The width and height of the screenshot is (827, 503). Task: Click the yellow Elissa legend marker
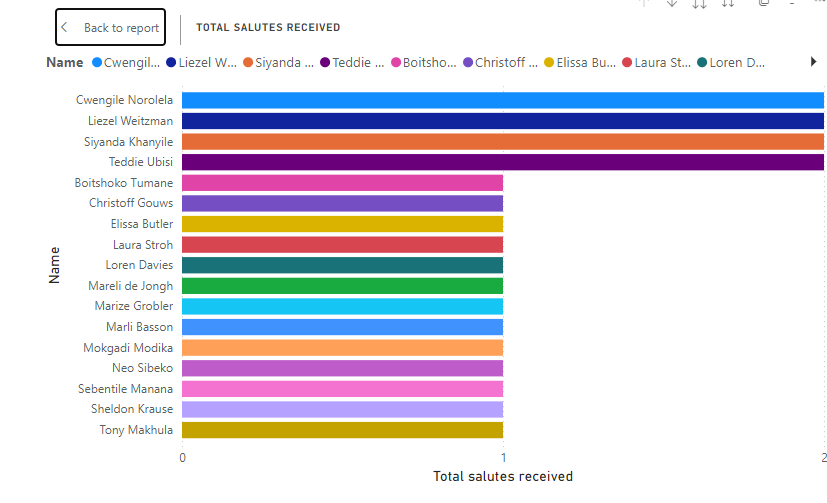549,62
